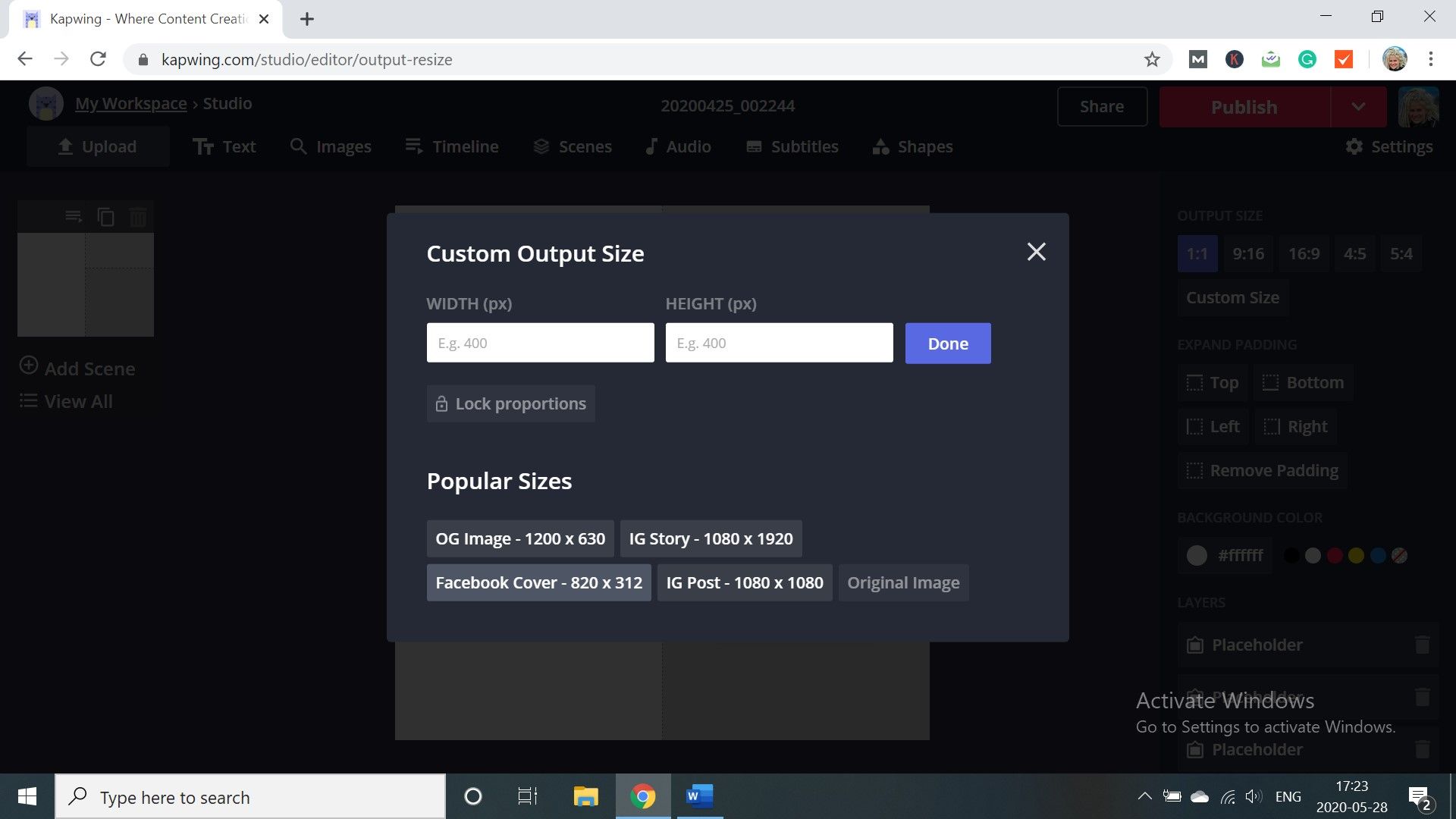Click the HEIGHT pixel input field
The height and width of the screenshot is (819, 1456).
(779, 343)
